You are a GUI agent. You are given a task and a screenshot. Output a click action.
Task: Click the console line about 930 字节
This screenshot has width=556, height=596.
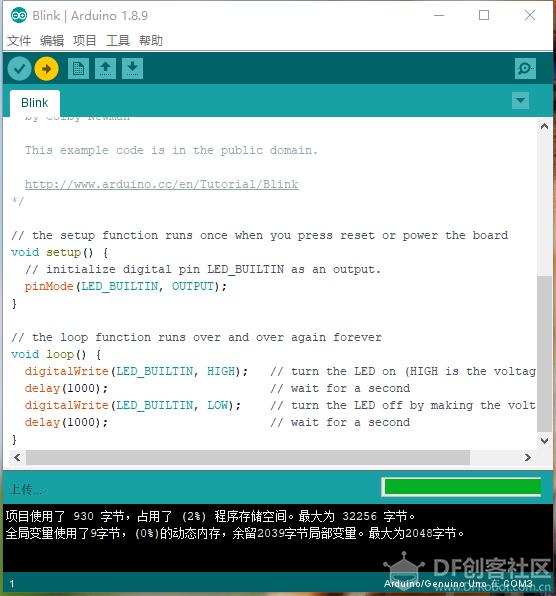tap(210, 516)
